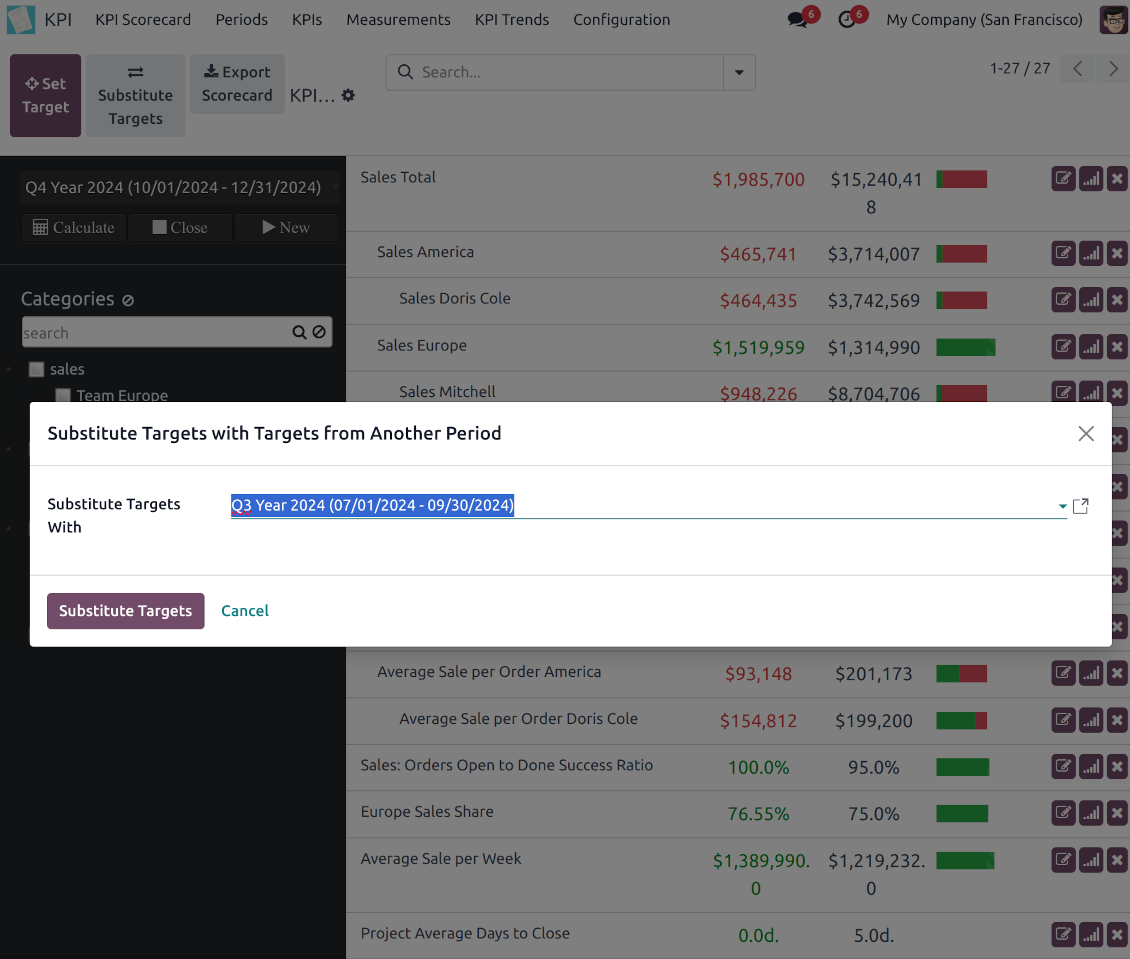Click the edit icon on Sales Total row

(x=1063, y=179)
